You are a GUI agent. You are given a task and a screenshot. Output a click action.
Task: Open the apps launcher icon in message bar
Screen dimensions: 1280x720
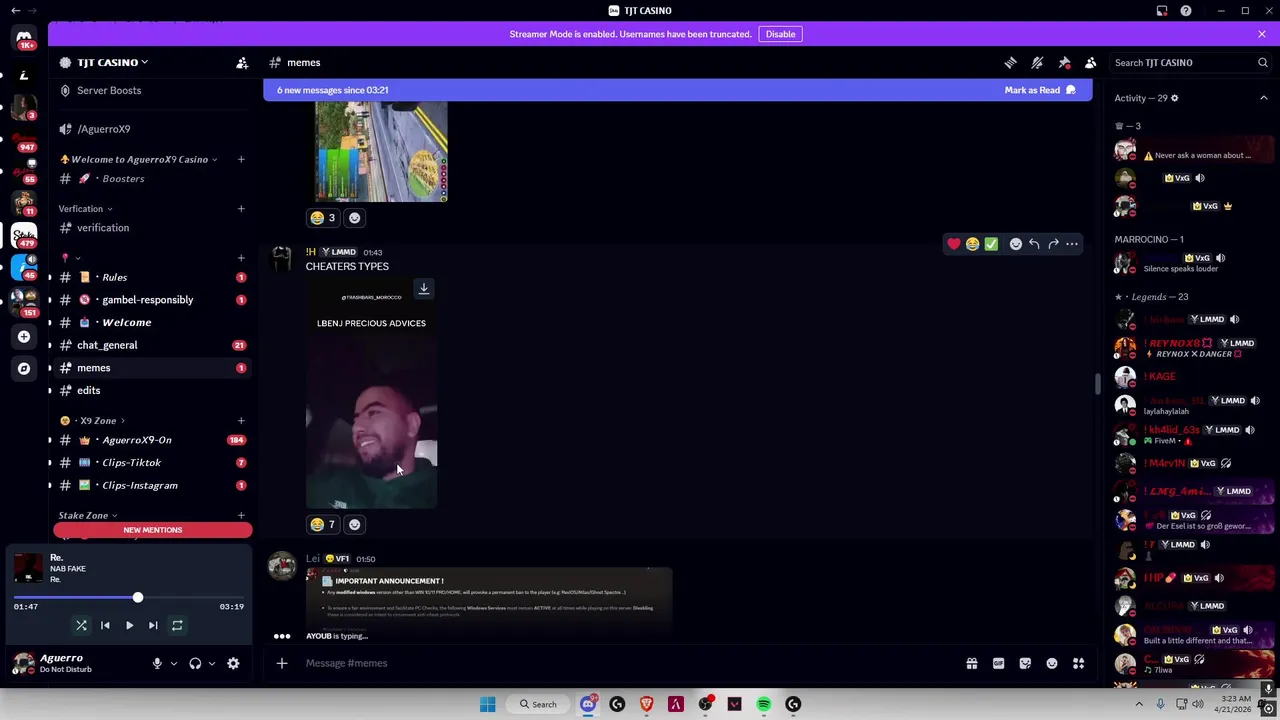[1079, 663]
